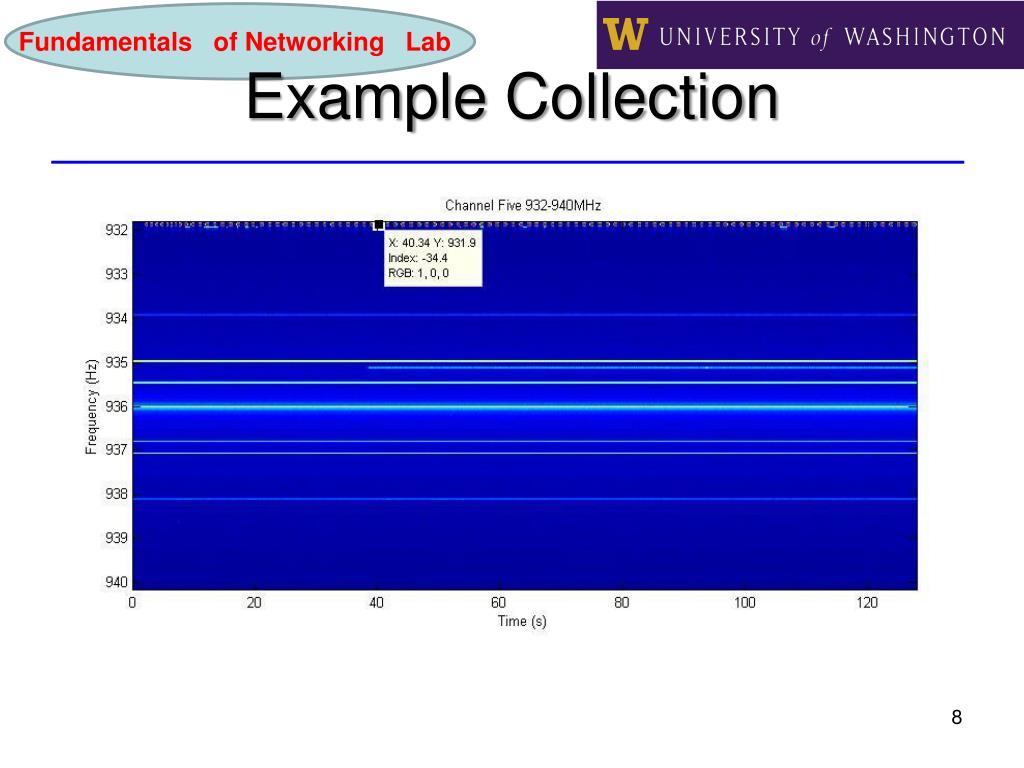The image size is (1024, 768).
Task: Click the y-axis tick label 936
Action: click(116, 406)
